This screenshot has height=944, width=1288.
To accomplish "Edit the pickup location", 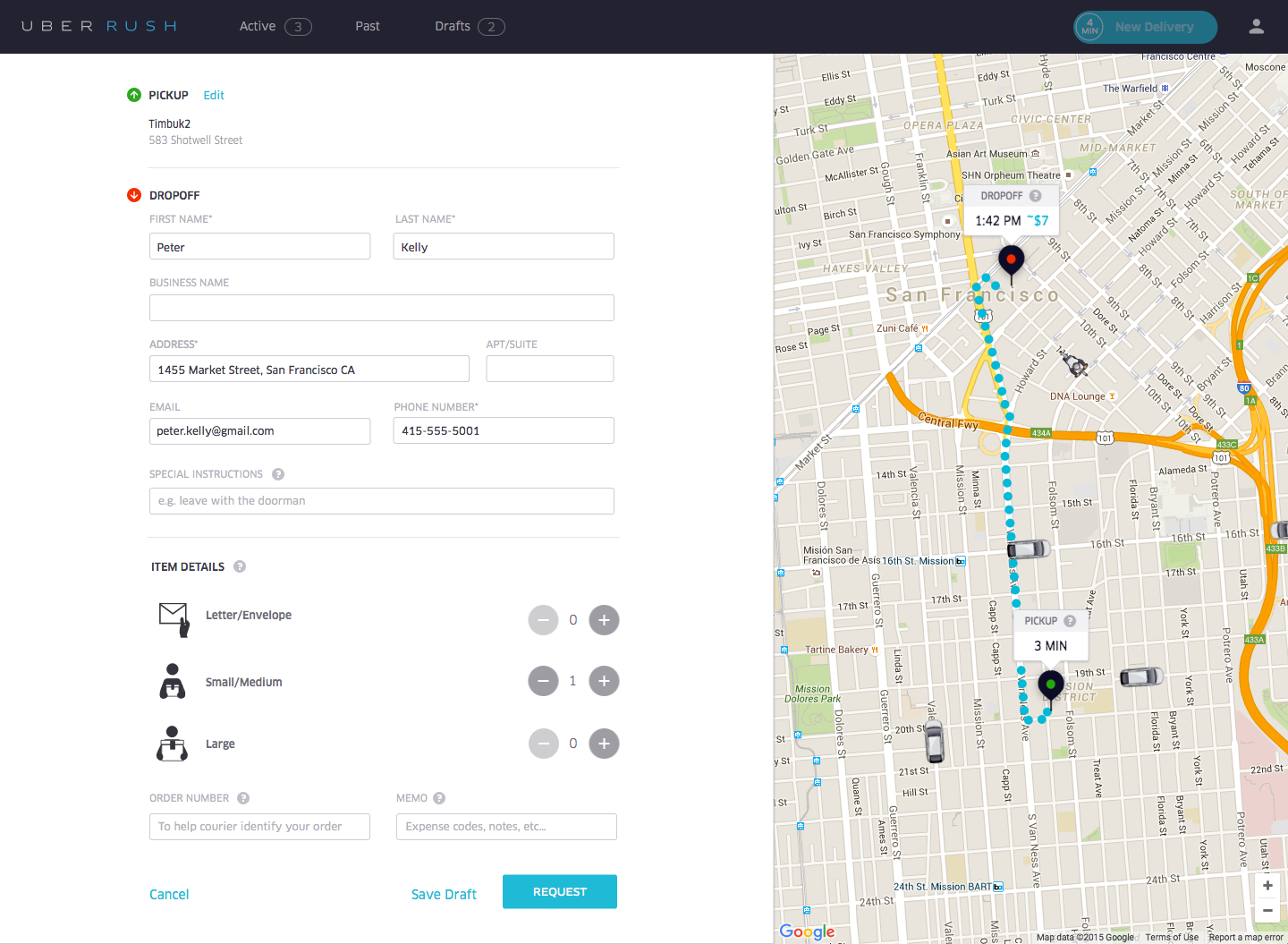I will pos(214,96).
